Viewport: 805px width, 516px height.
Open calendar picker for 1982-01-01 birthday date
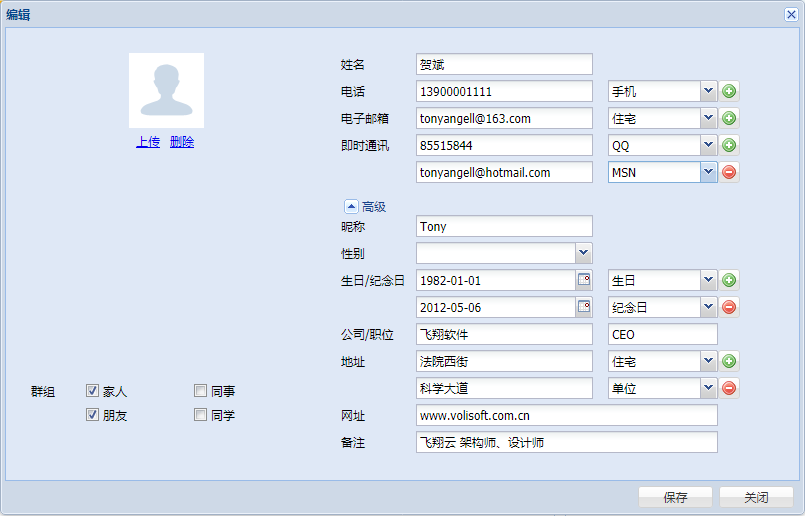(x=584, y=280)
